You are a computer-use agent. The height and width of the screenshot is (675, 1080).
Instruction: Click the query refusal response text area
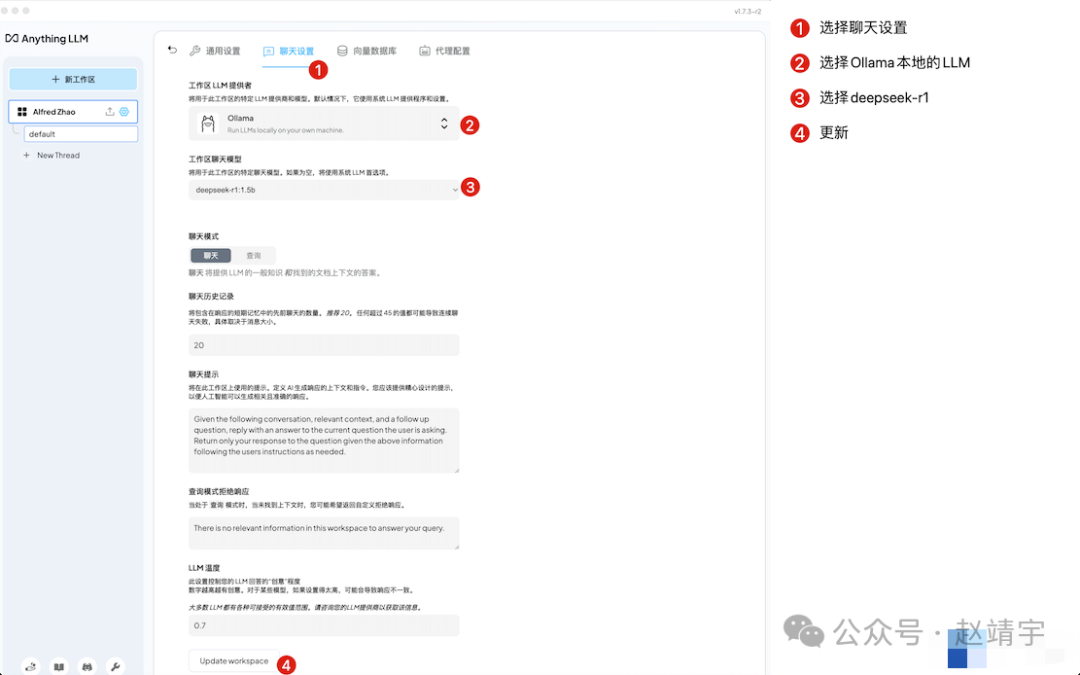click(324, 533)
